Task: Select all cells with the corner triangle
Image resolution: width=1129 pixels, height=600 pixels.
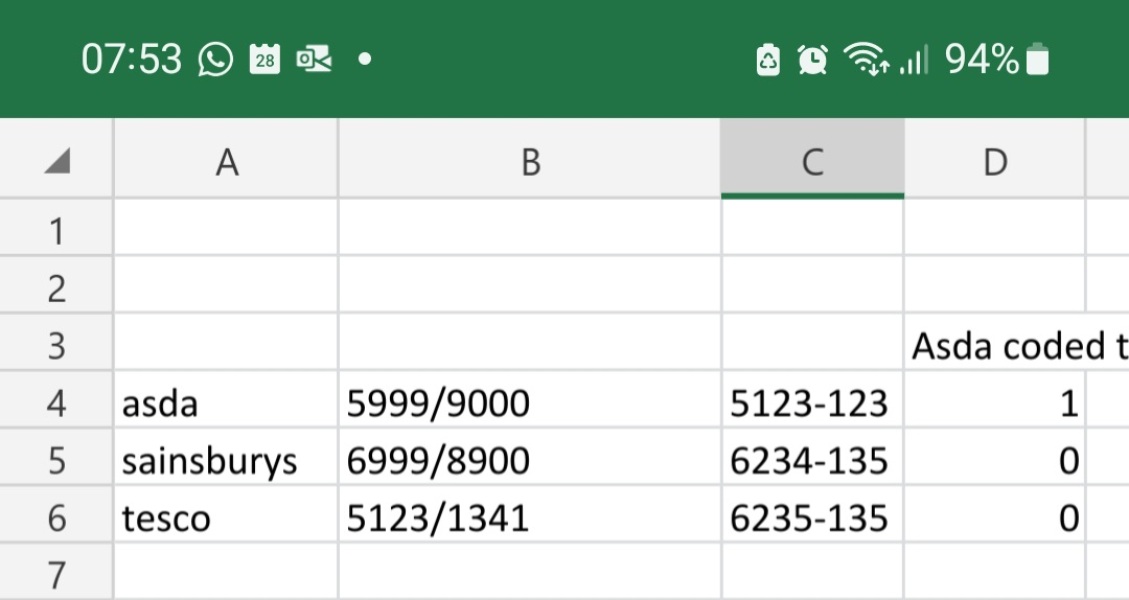Action: tap(55, 160)
